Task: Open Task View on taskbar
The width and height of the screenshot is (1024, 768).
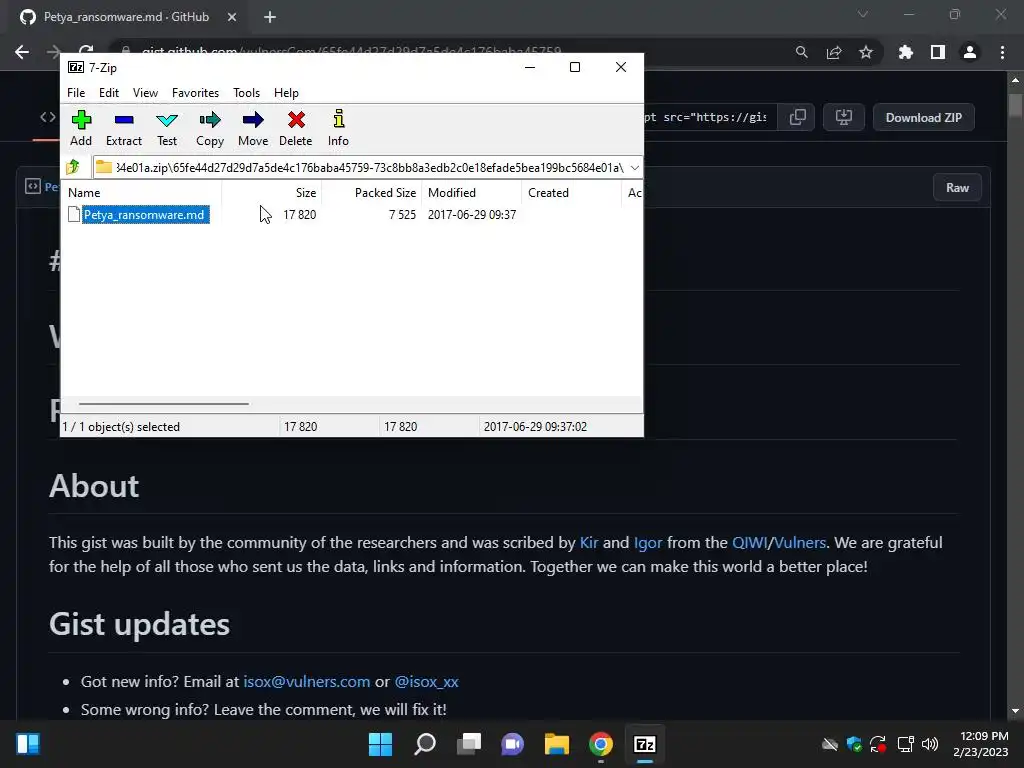Action: (x=469, y=744)
